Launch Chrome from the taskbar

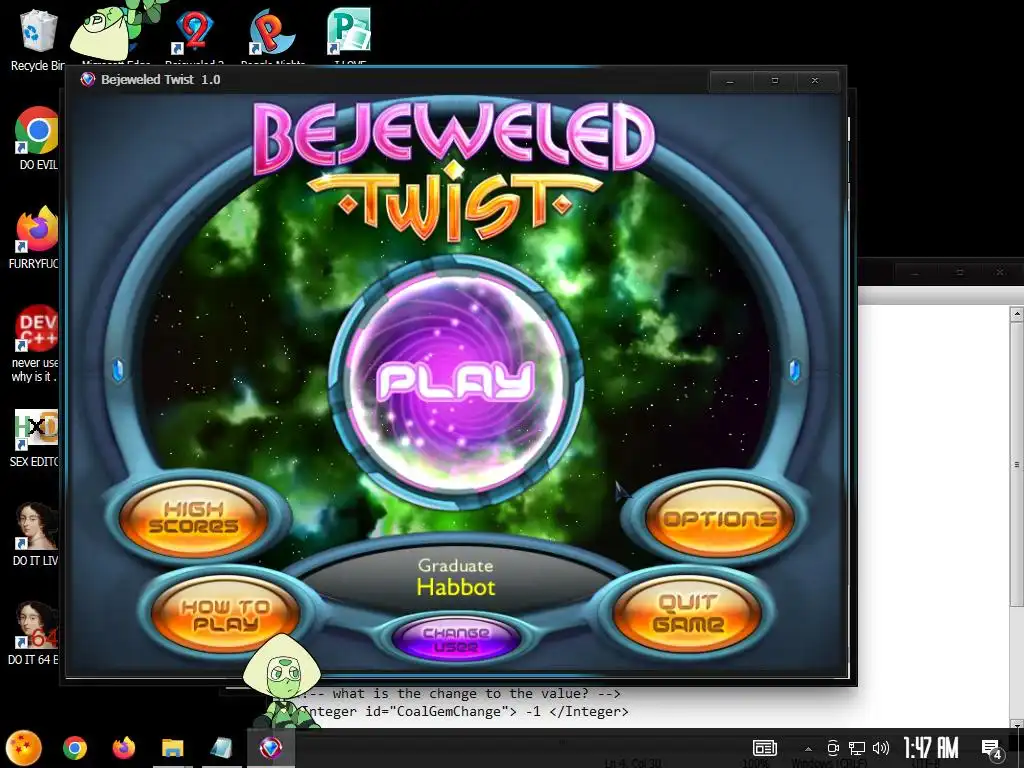point(75,748)
